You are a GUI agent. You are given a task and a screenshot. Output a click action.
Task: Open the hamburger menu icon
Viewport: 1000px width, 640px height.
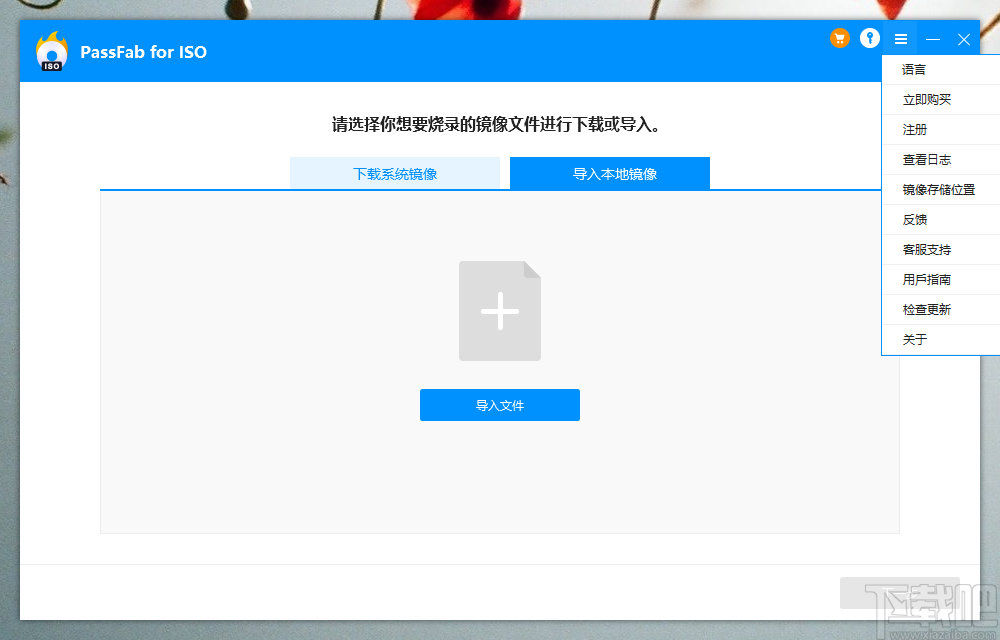point(900,39)
